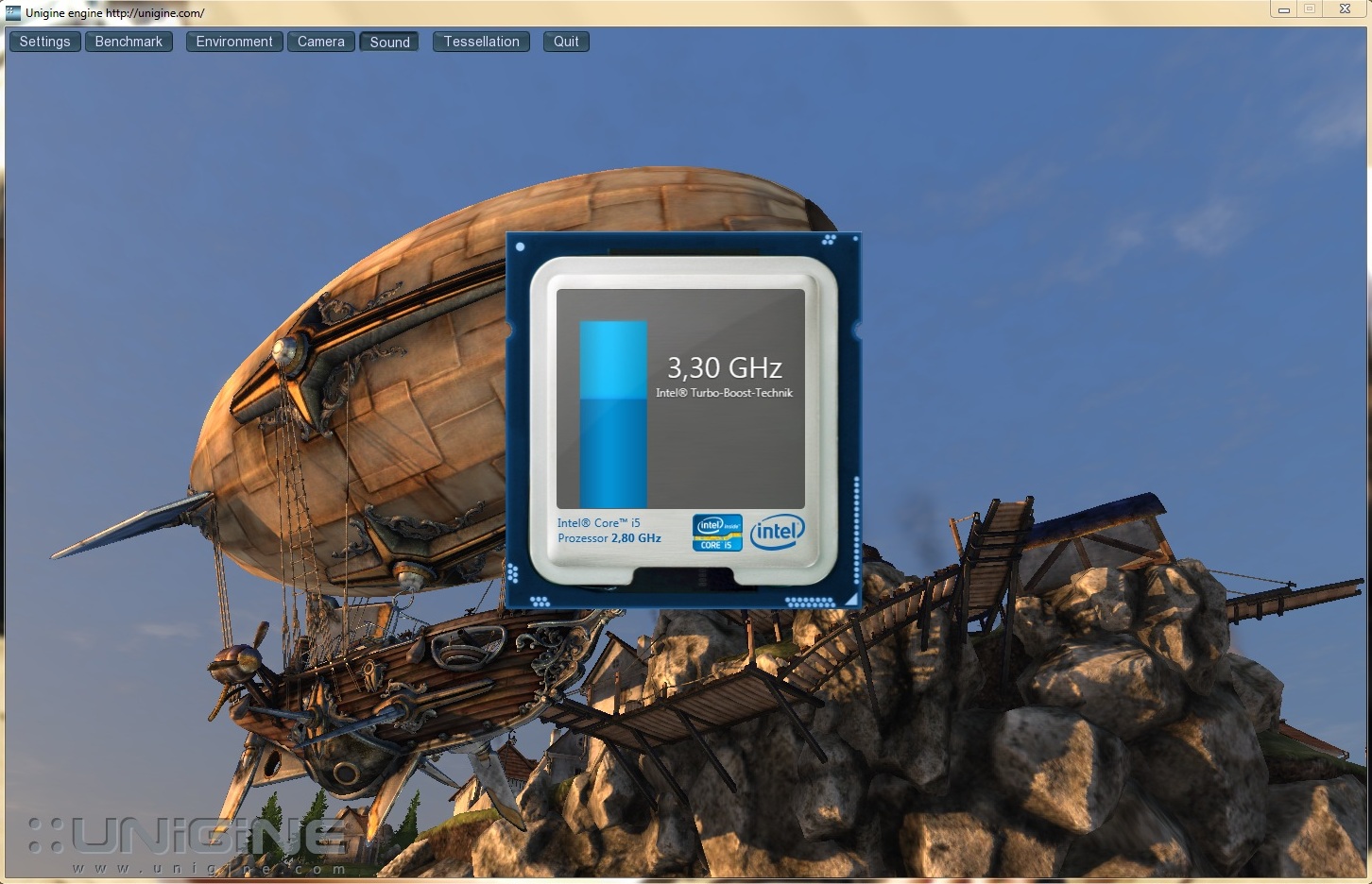Minimize the Unigine engine window
The image size is (1372, 884).
coord(1283,10)
